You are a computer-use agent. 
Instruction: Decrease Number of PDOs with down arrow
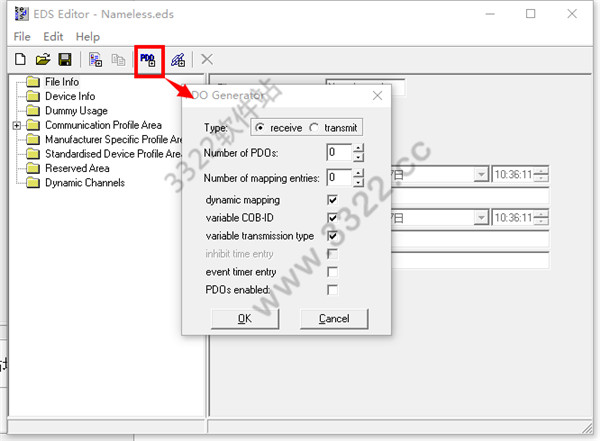pos(358,157)
